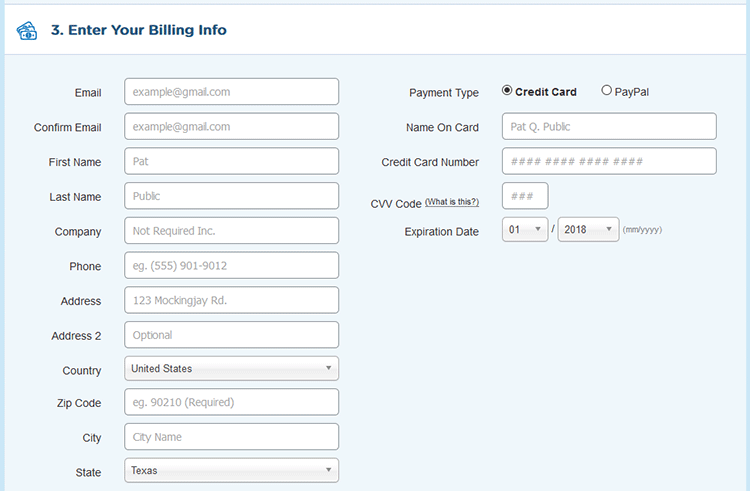The image size is (750, 491).
Task: Click the 'Confirm Email' label
Action: click(67, 128)
